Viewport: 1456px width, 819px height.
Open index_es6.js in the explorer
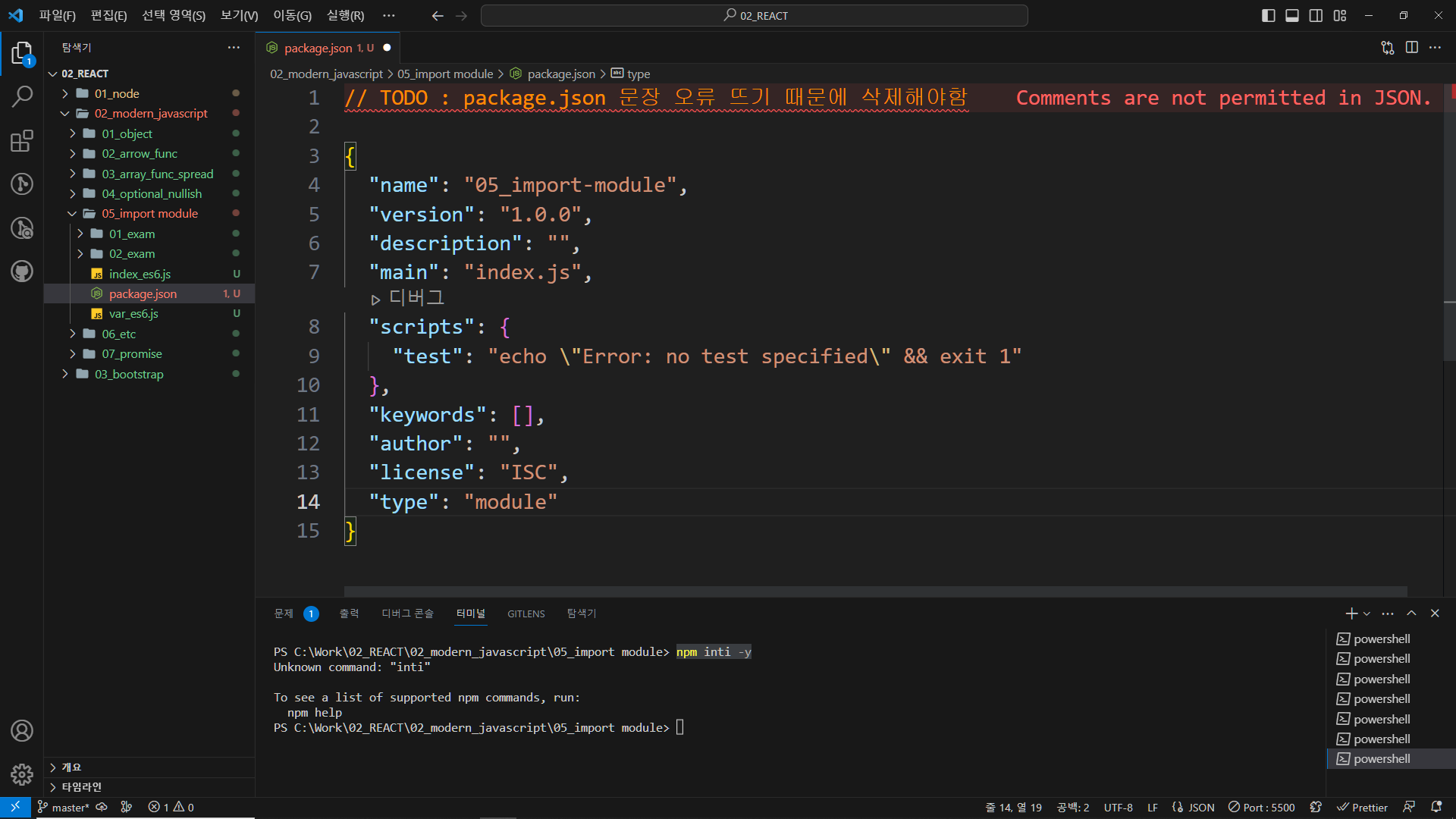coord(140,274)
